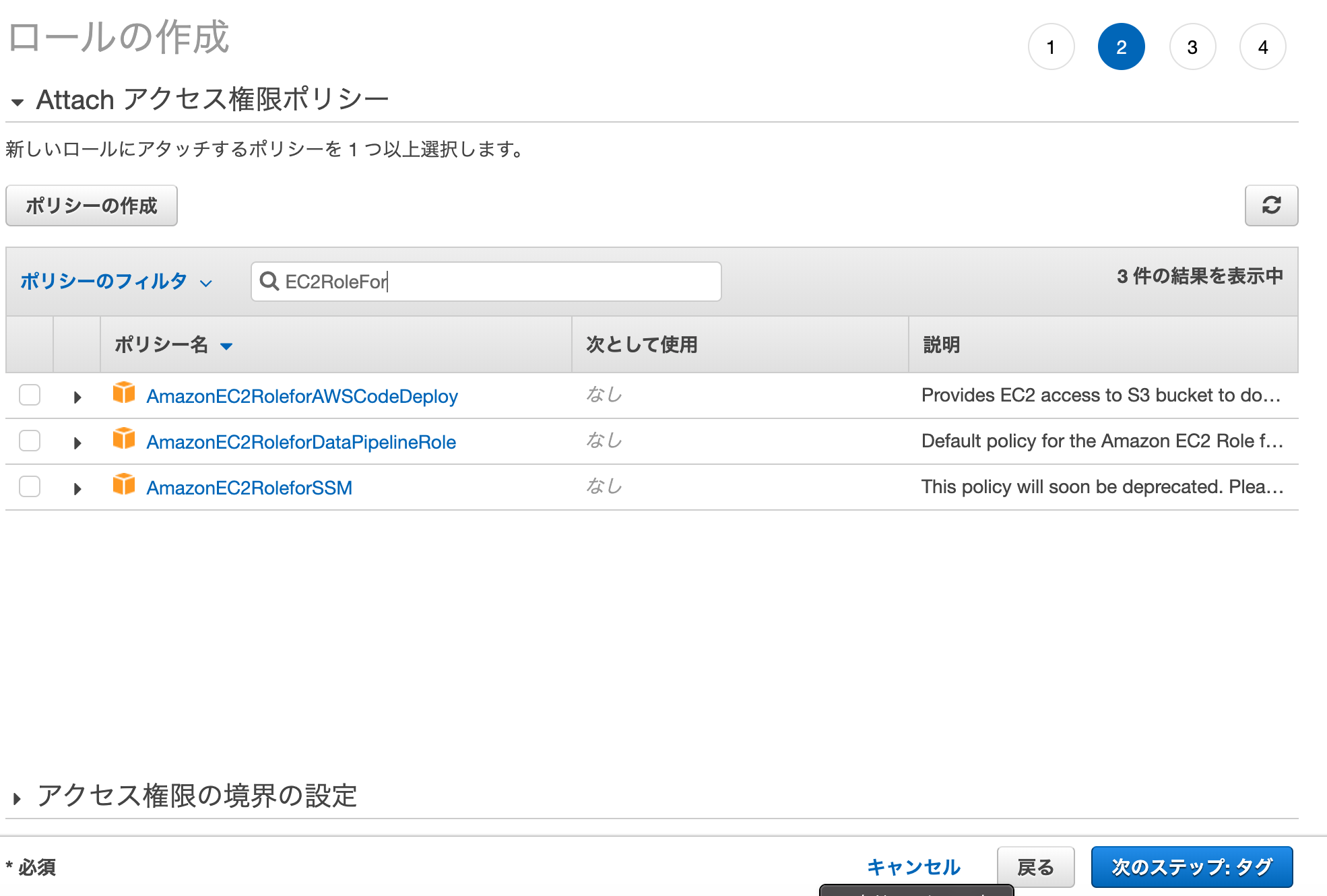Screen dimensions: 1327x896
Task: Click the ポリシーの作成 button
Action: pos(92,205)
